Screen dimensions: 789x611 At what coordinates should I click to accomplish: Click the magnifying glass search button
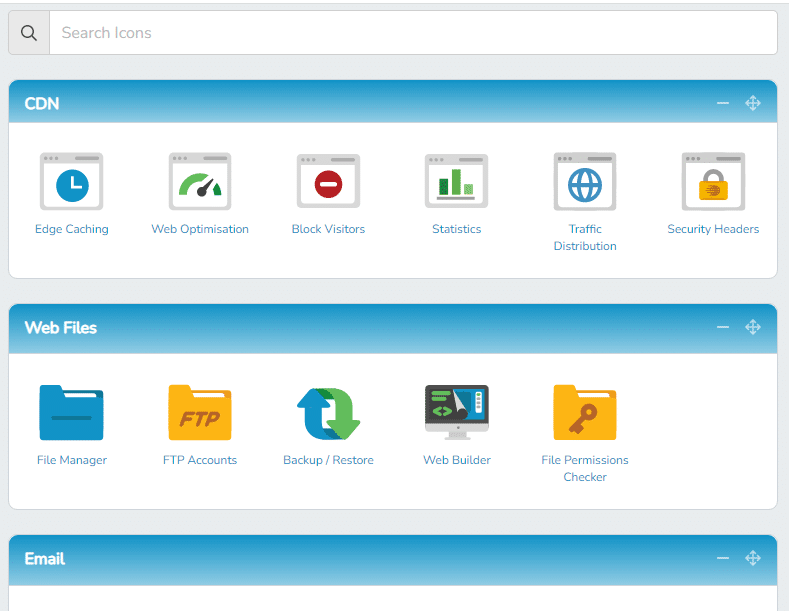[29, 33]
